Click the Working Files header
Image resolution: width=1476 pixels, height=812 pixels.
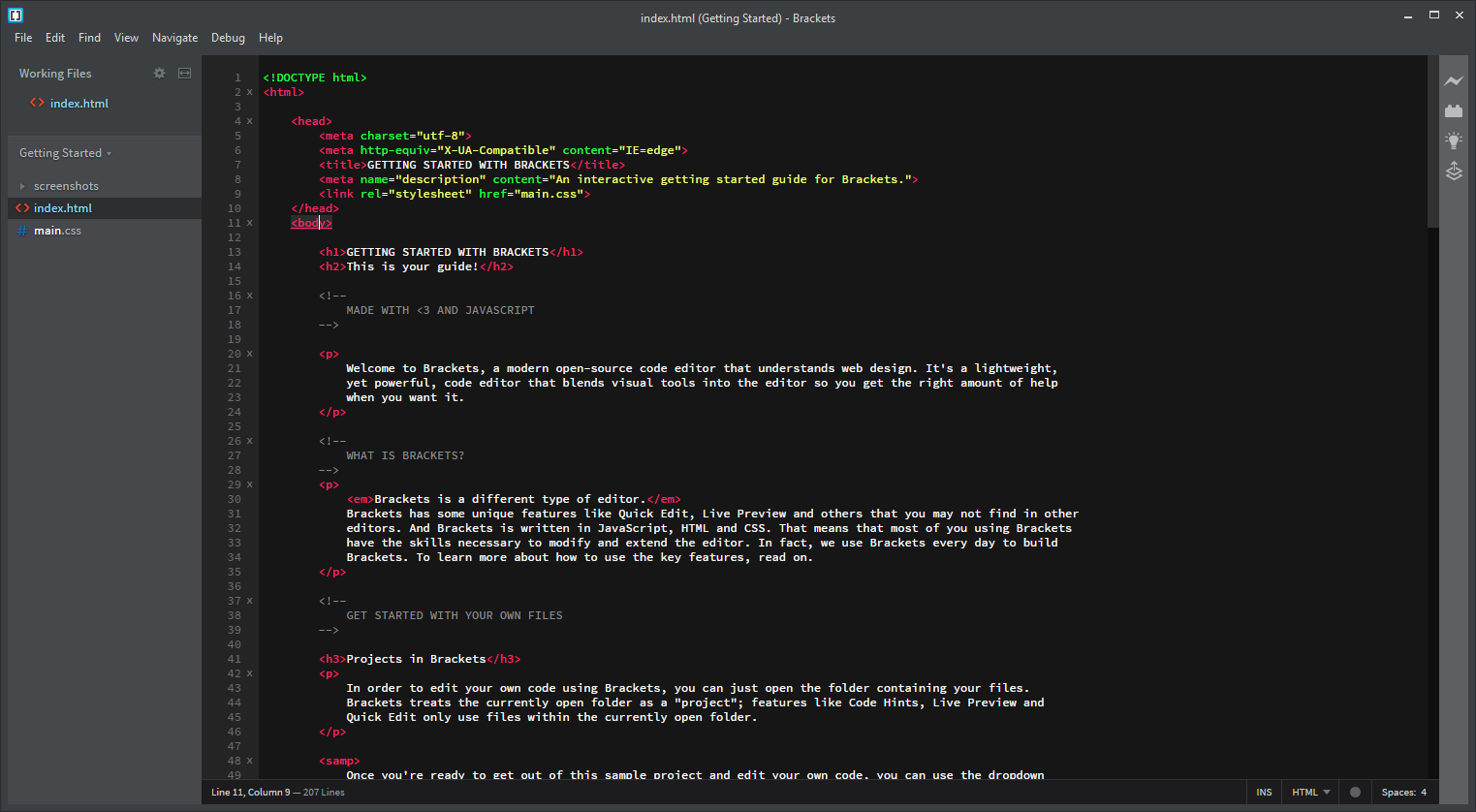coord(55,74)
